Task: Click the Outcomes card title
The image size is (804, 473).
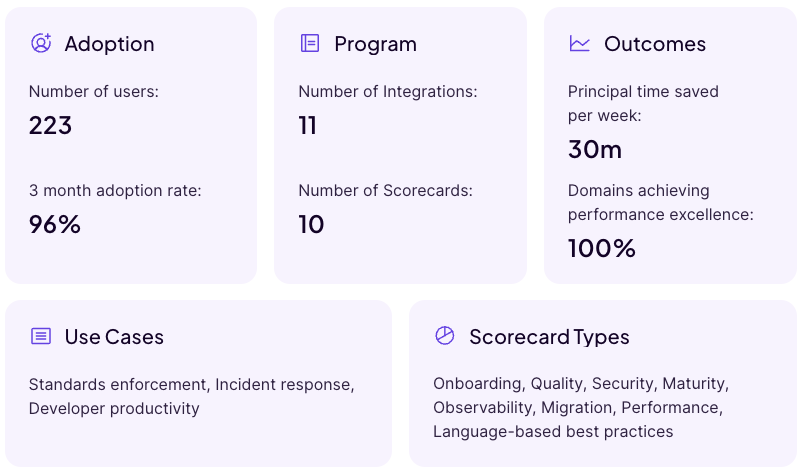Action: (655, 44)
